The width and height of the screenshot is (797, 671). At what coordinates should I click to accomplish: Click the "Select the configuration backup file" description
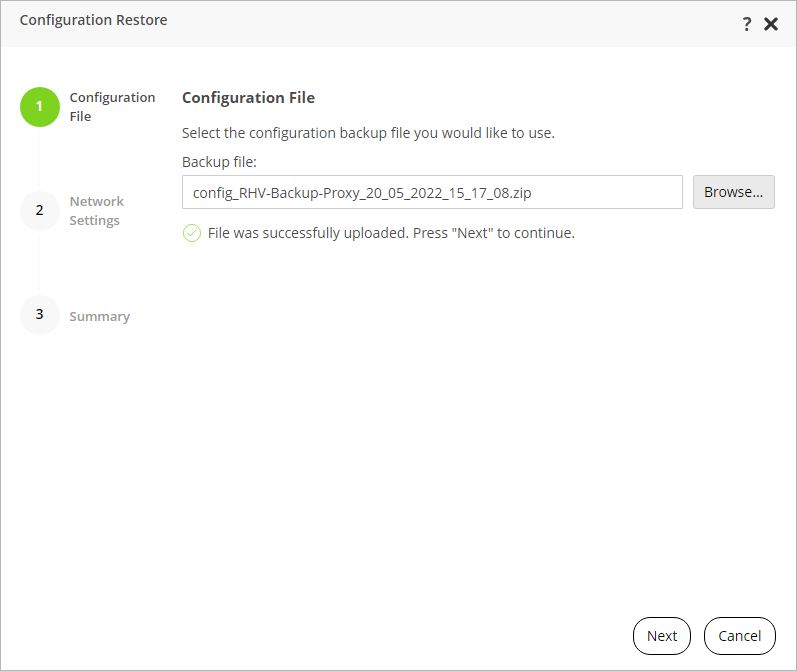tap(368, 132)
